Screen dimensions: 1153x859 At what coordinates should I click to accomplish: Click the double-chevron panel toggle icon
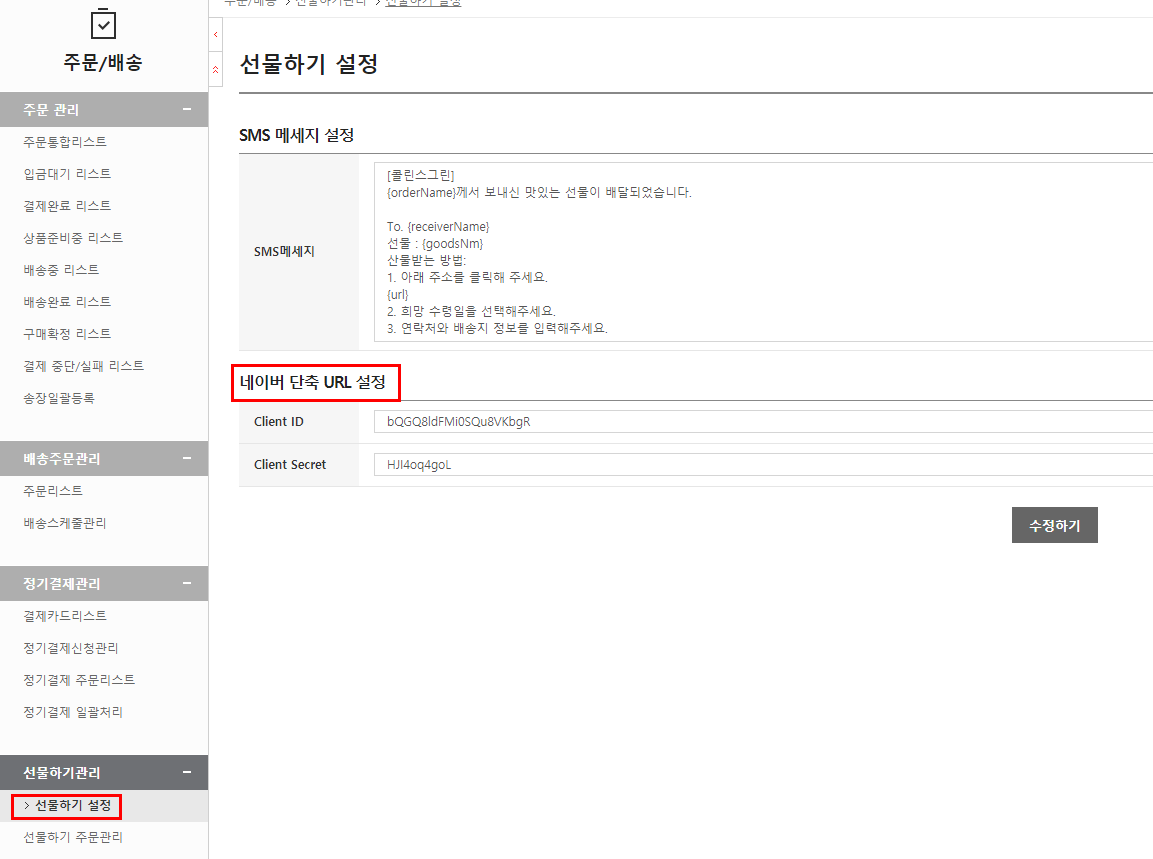216,69
